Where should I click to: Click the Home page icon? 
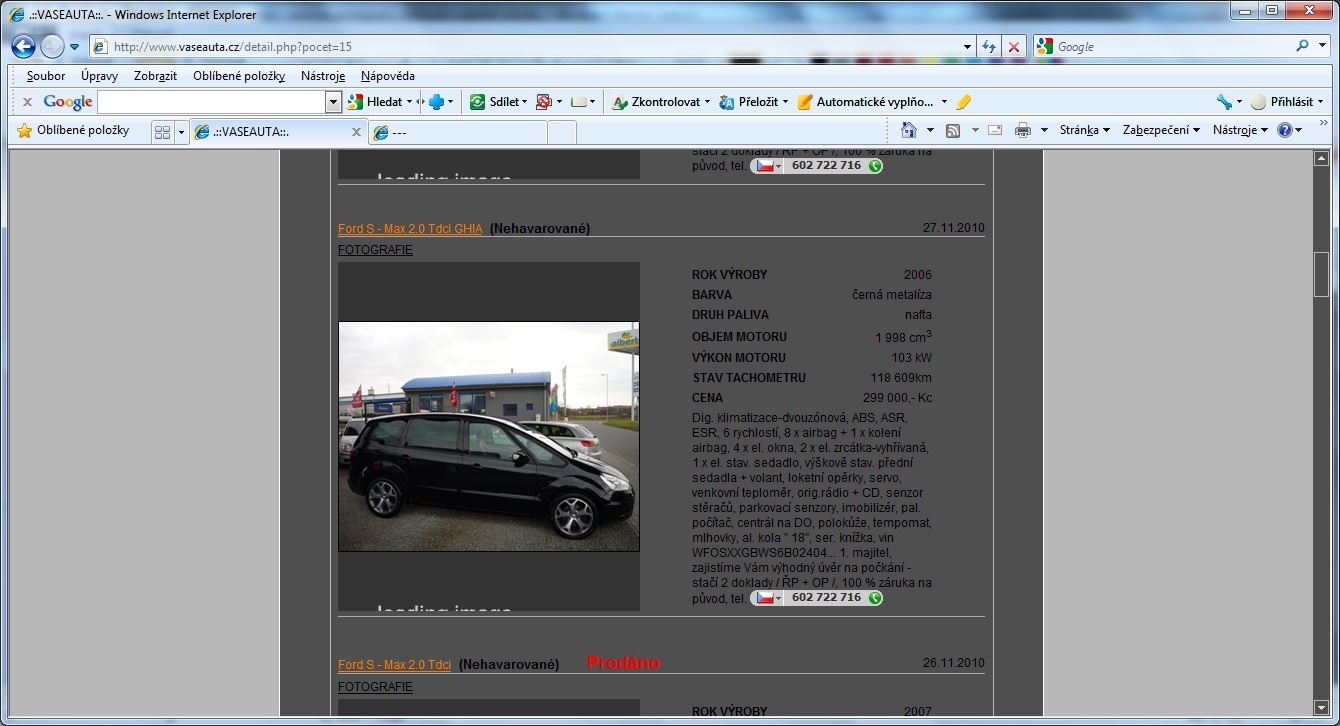click(908, 130)
